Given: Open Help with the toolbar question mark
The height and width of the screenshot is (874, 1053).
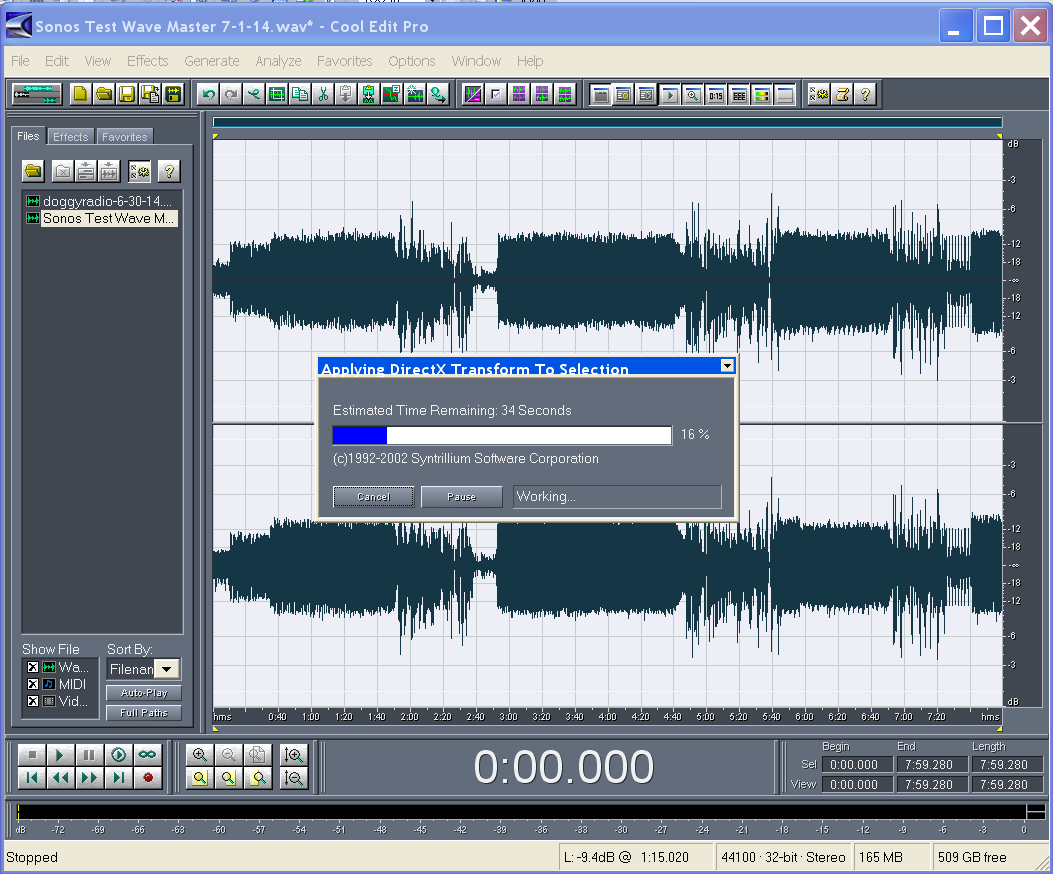Looking at the screenshot, I should 865,95.
